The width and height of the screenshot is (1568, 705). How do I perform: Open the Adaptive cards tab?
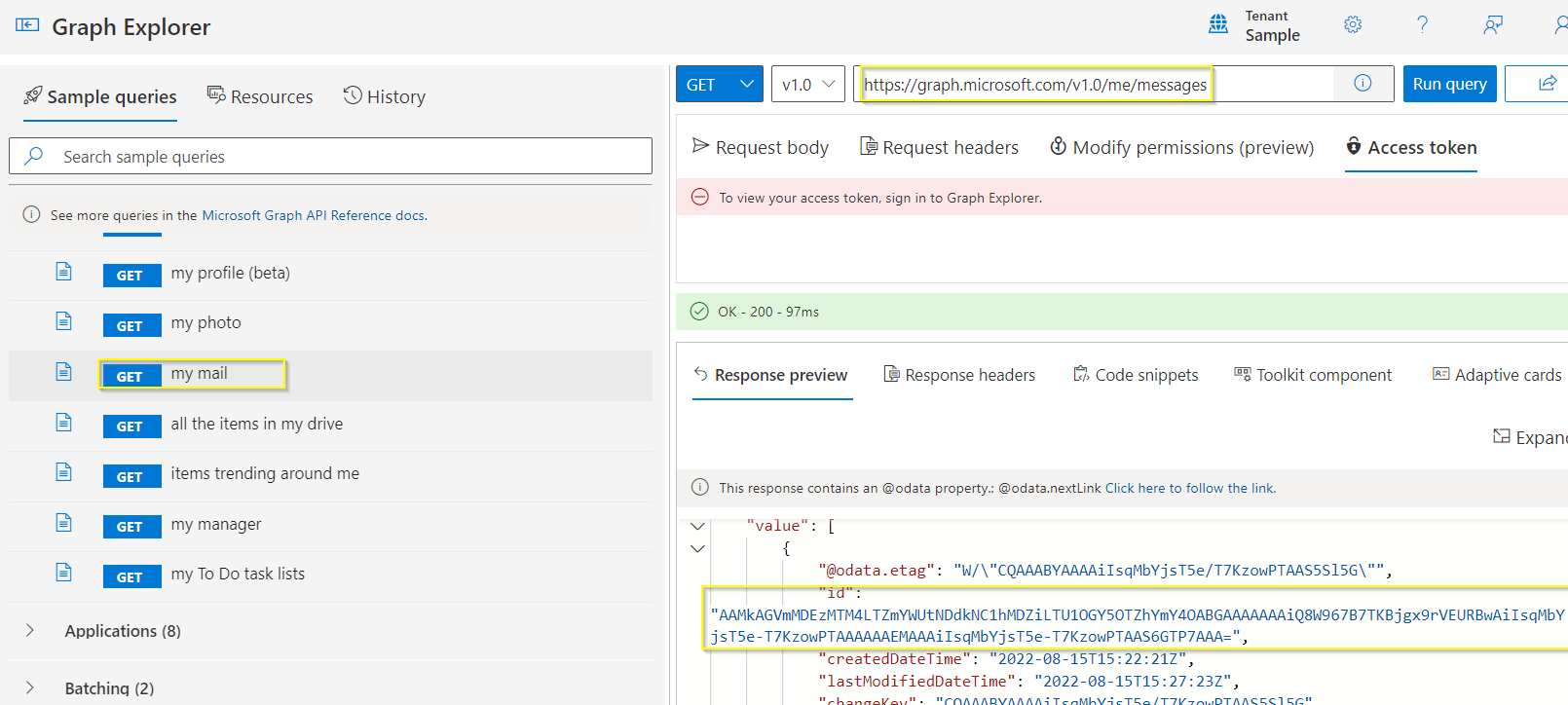coord(1497,375)
